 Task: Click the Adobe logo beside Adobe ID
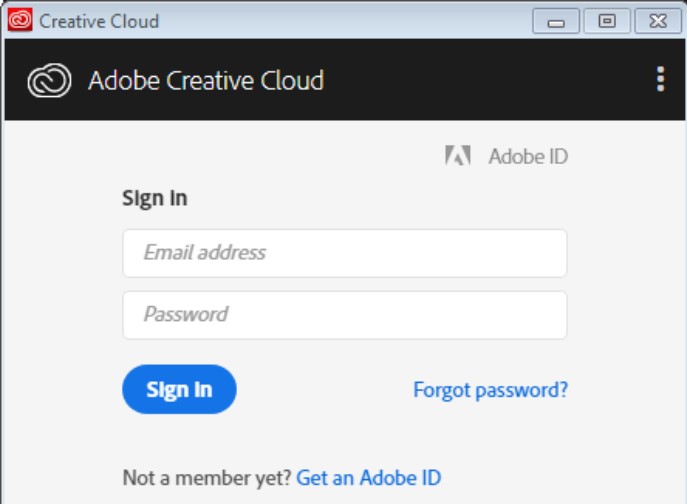pyautogui.click(x=458, y=156)
